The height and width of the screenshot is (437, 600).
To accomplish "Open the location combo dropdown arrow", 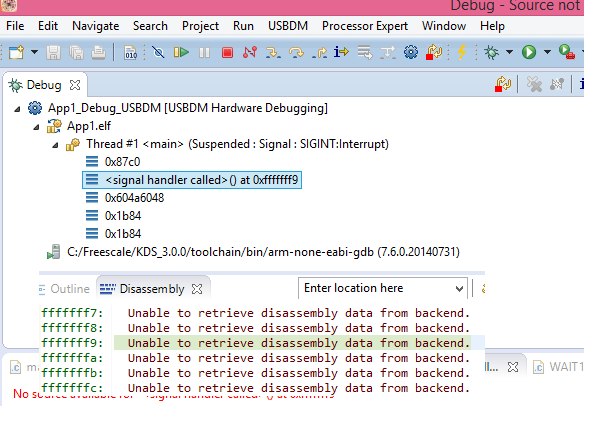I will (x=460, y=289).
